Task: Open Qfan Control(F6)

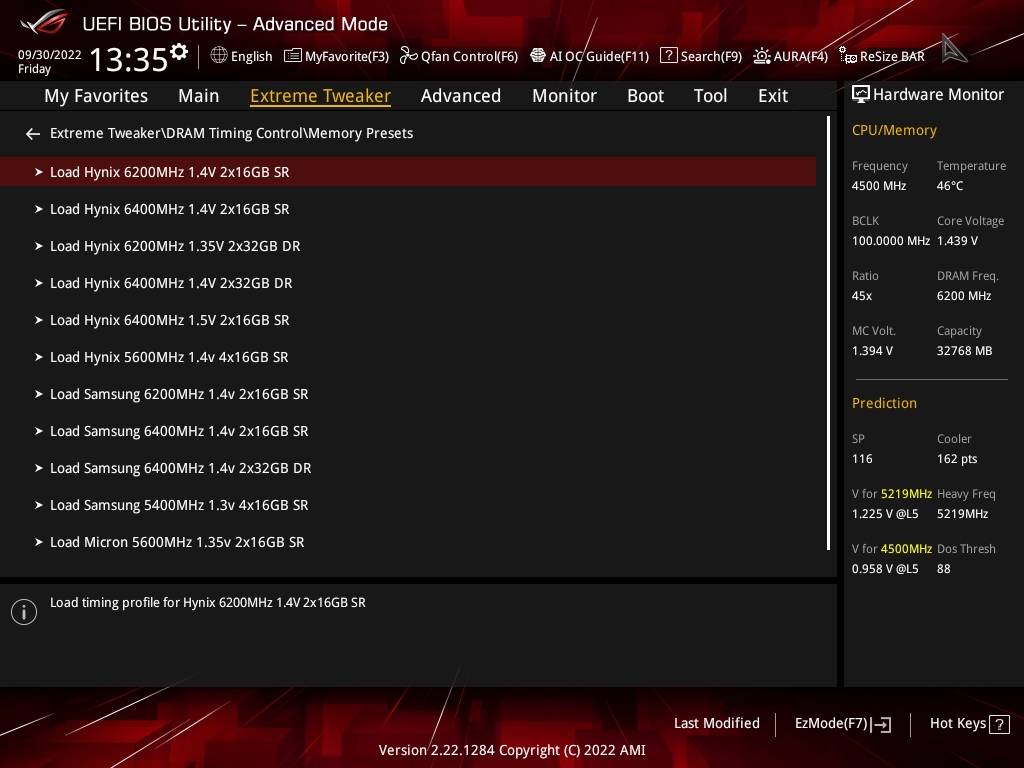Action: pos(459,56)
